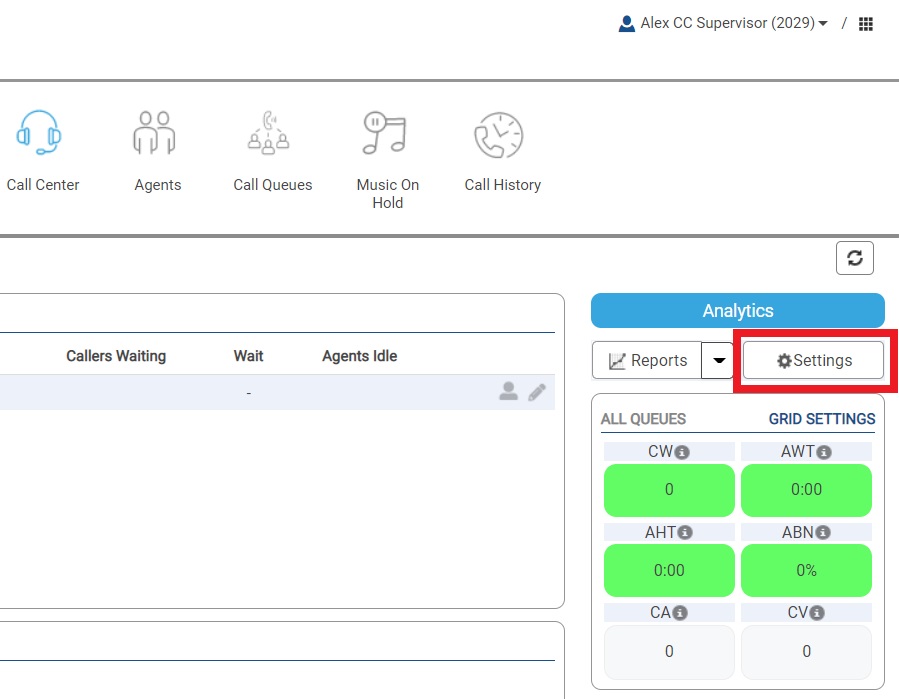Show info for AWT metric
This screenshot has width=899, height=699.
point(824,452)
